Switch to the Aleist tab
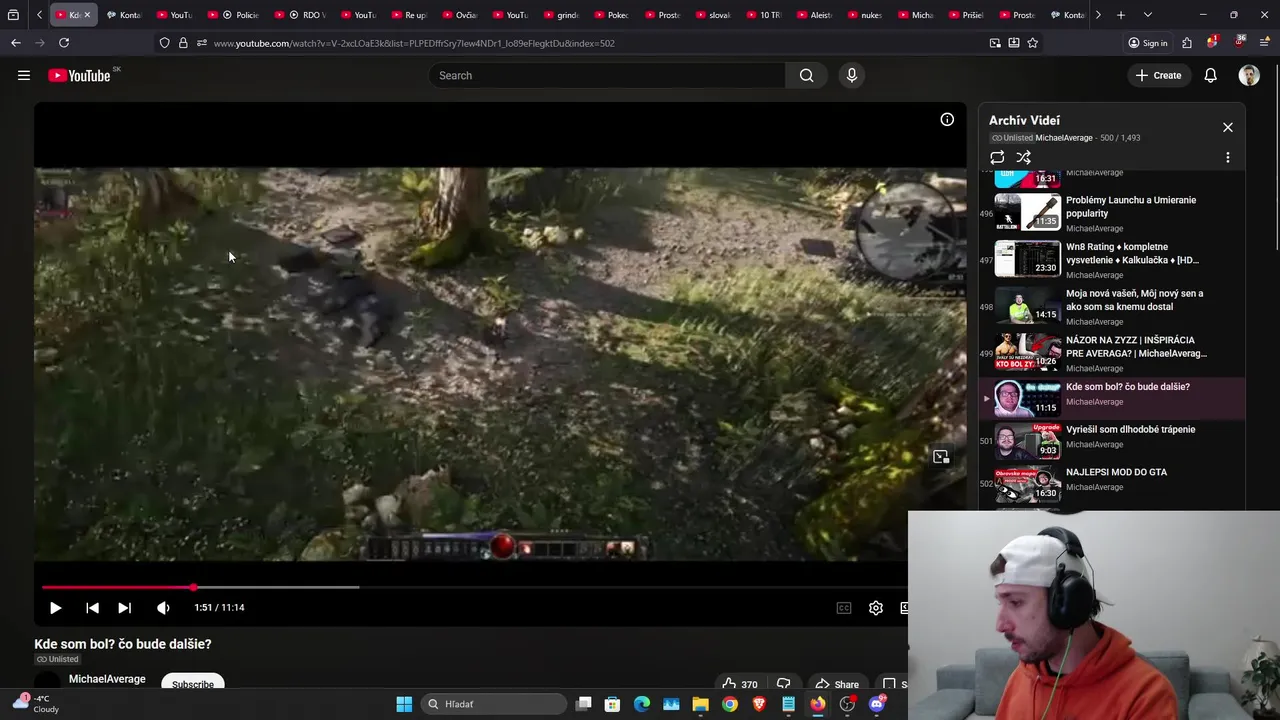1280x720 pixels. click(813, 15)
